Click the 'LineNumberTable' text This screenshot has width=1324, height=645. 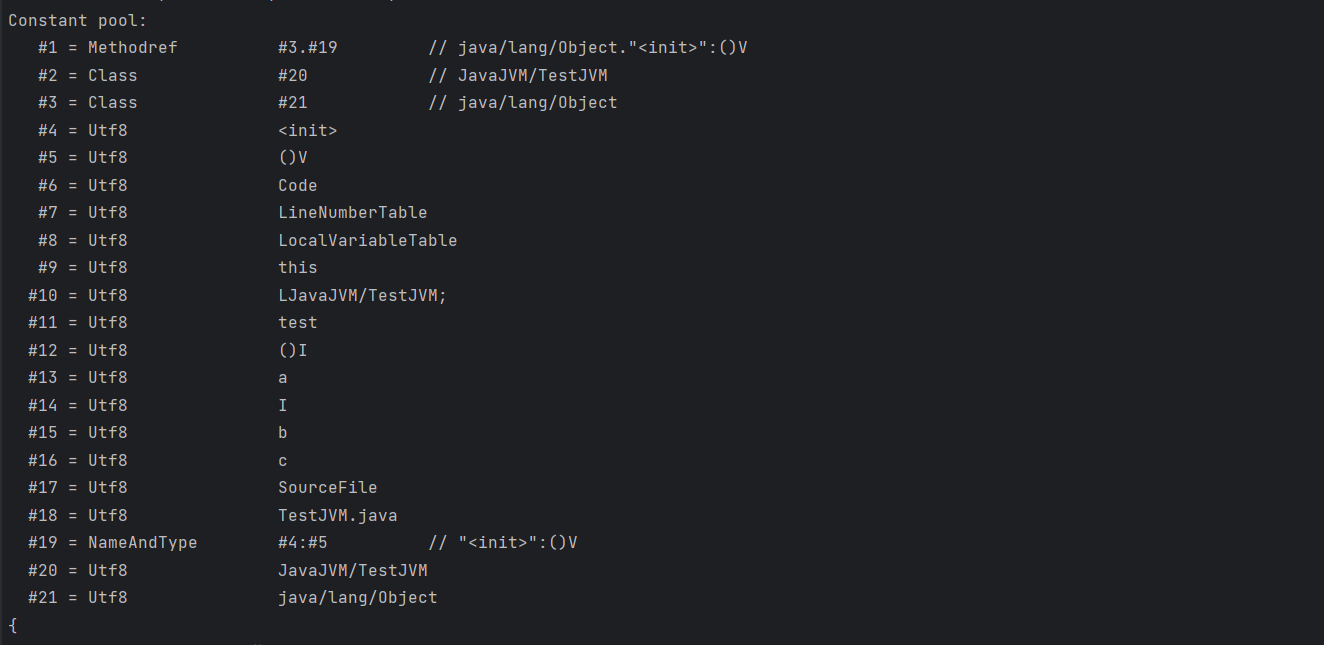(x=353, y=212)
